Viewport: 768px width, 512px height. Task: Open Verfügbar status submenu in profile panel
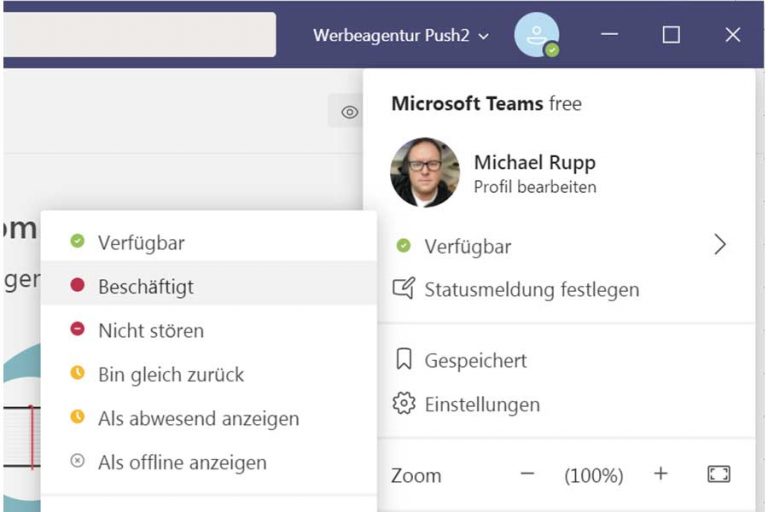pyautogui.click(x=560, y=245)
